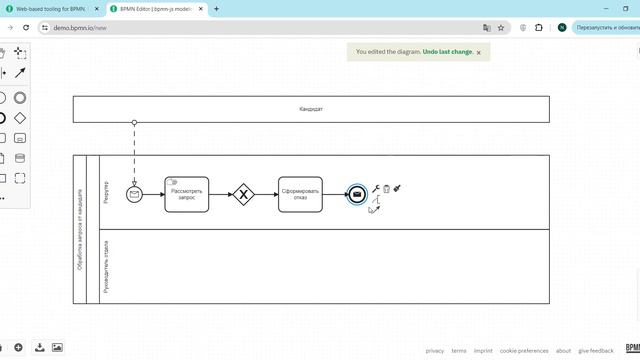Open the privacy link
Image resolution: width=640 pixels, height=360 pixels.
434,351
